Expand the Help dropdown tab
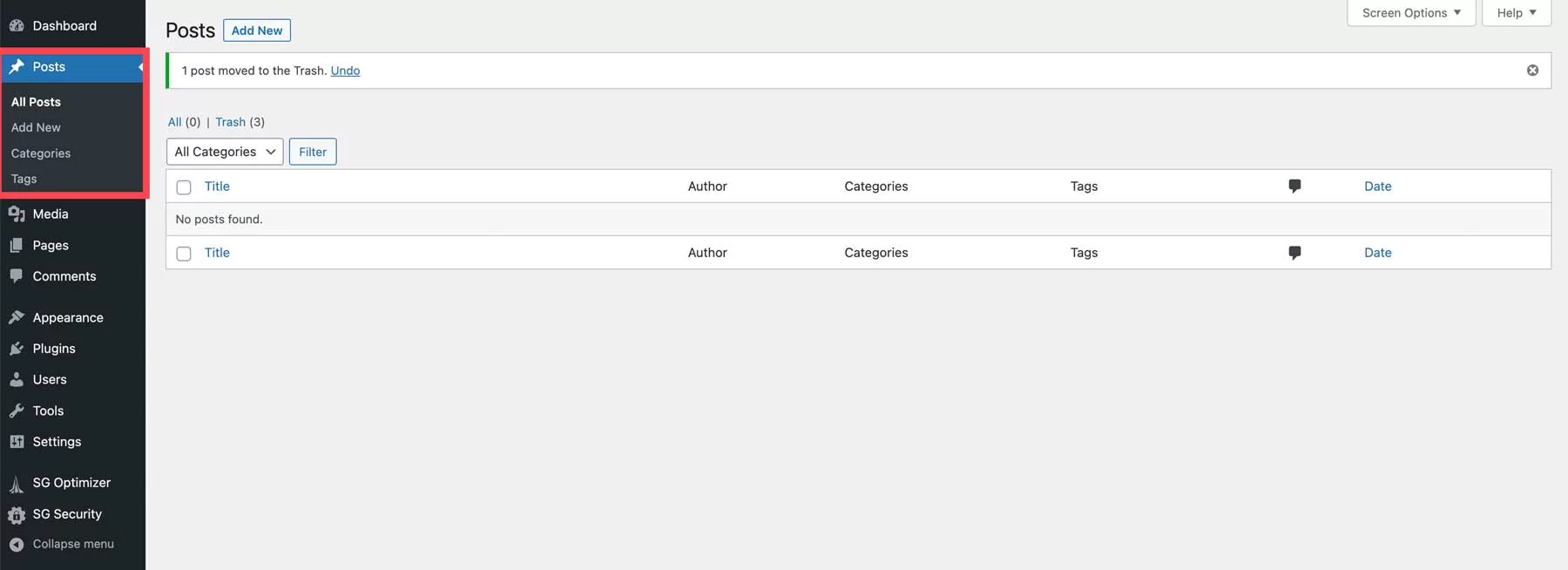This screenshot has height=570, width=1568. point(1516,13)
